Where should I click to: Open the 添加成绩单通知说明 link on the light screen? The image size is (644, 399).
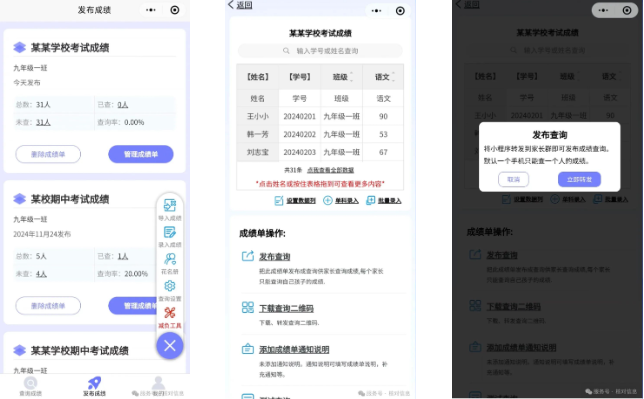tap(294, 350)
